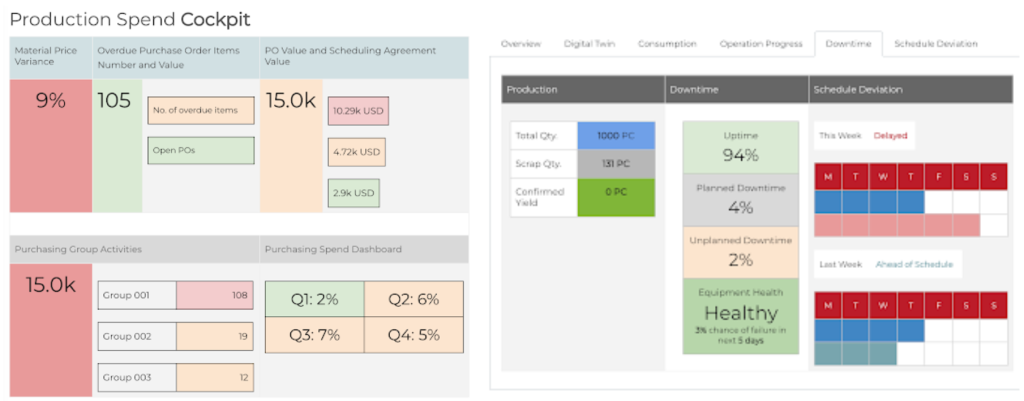Image resolution: width=1024 pixels, height=401 pixels.
Task: Select the Open POs box
Action: pyautogui.click(x=201, y=150)
